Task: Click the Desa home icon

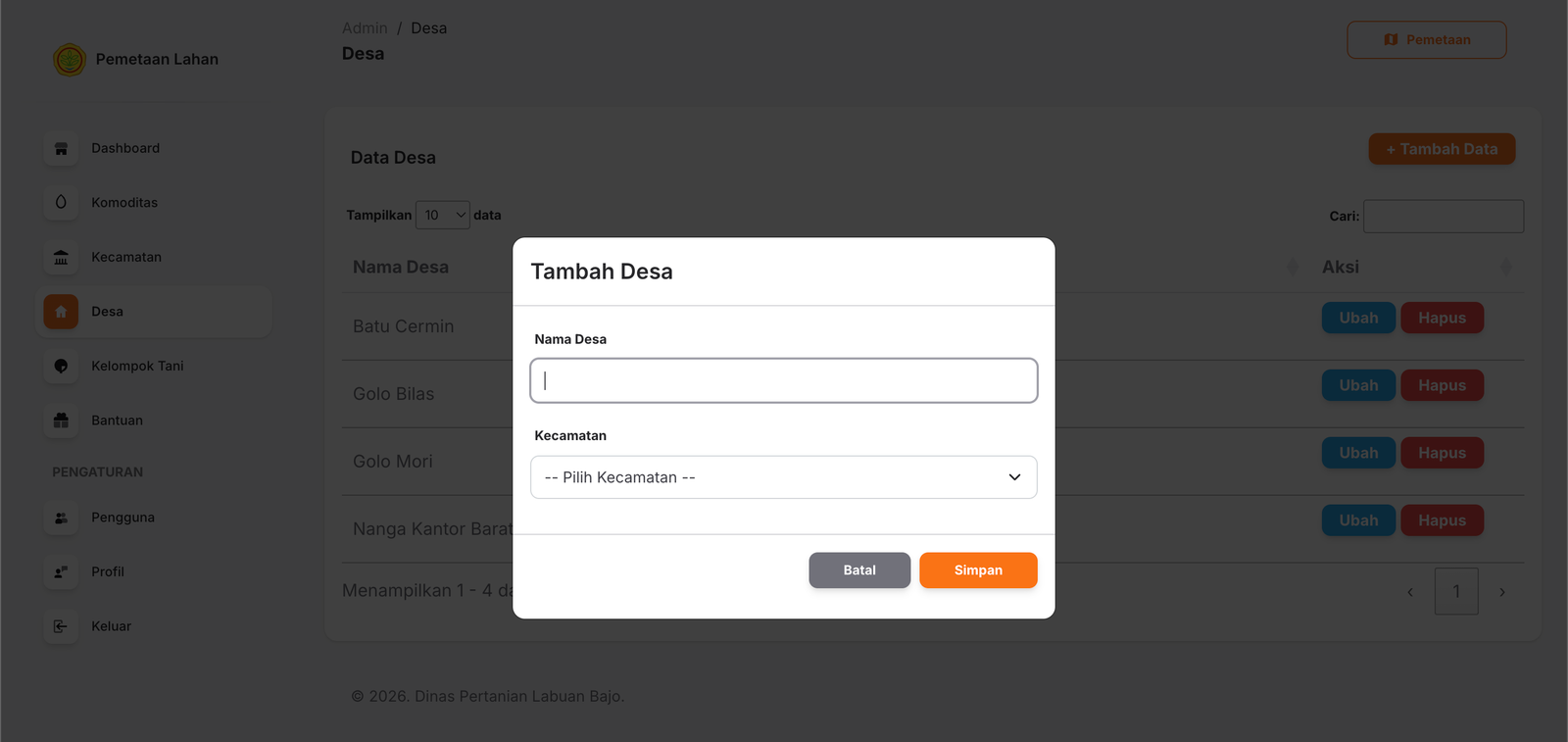Action: pyautogui.click(x=61, y=312)
